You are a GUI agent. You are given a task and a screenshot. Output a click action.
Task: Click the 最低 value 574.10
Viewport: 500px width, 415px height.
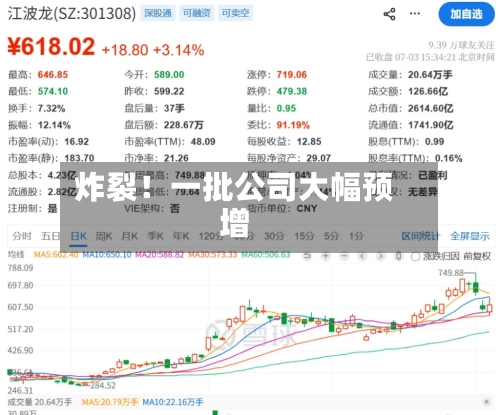[x=53, y=91]
